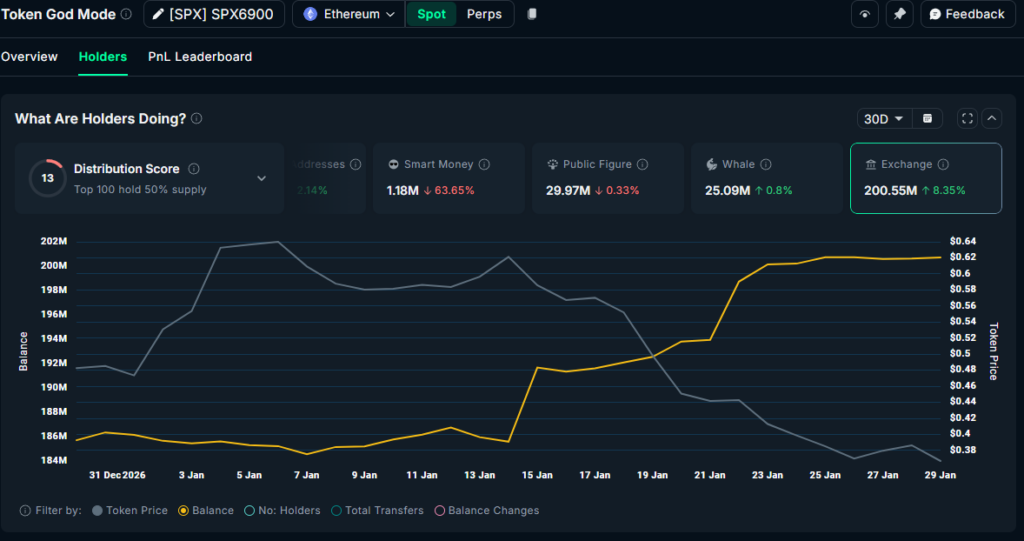
Task: Click the copy token address icon
Action: tap(532, 14)
